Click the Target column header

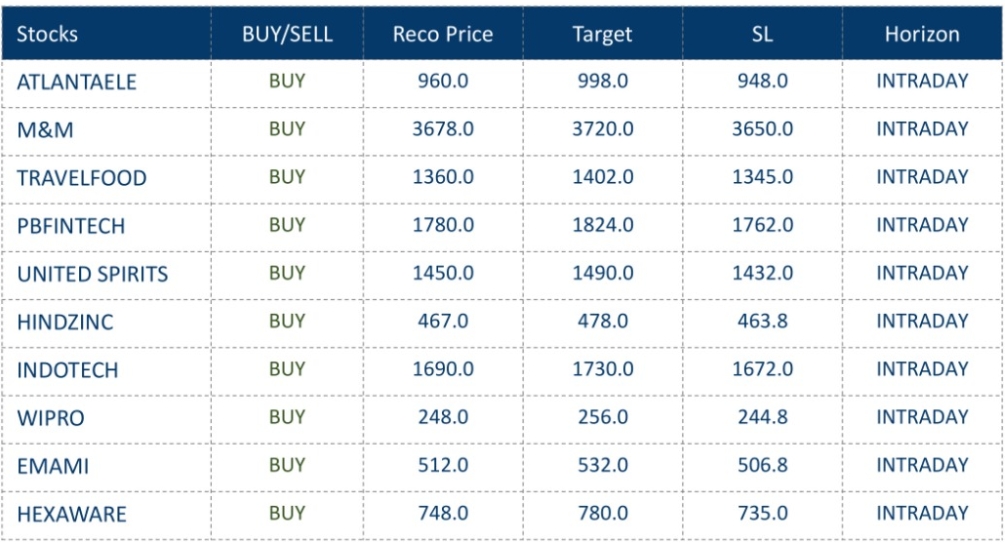(602, 34)
